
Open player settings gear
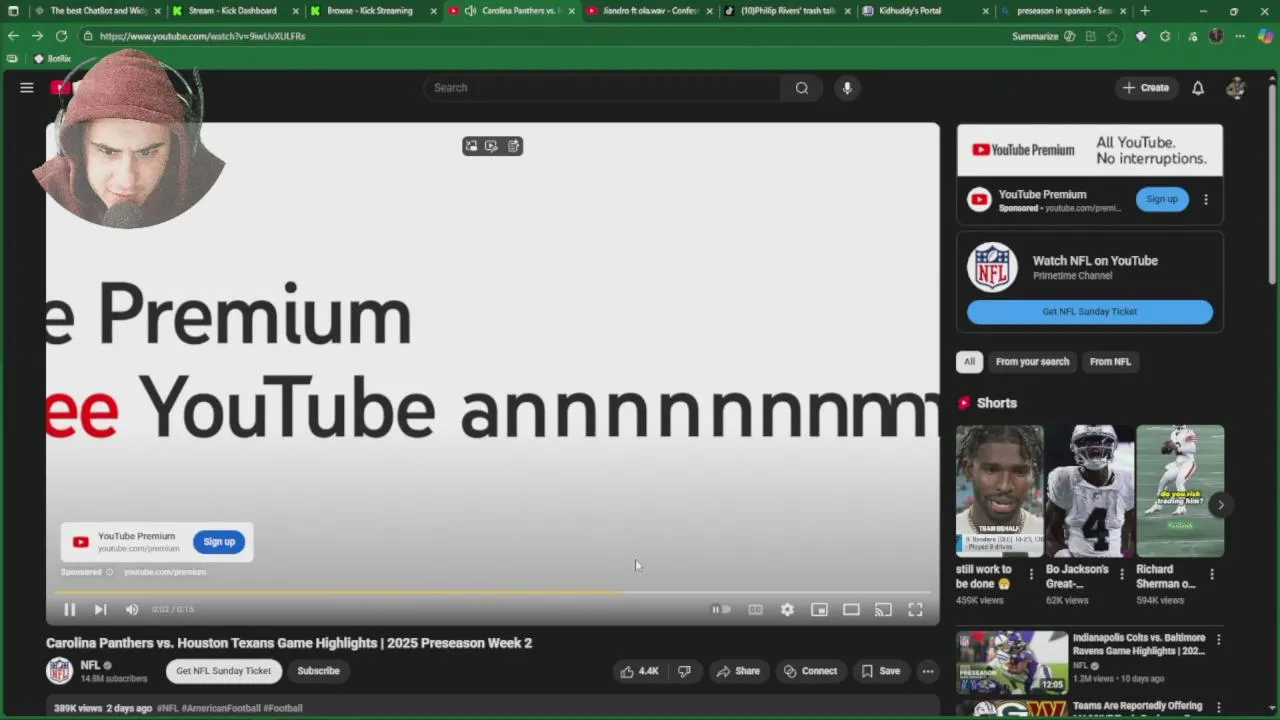[787, 609]
